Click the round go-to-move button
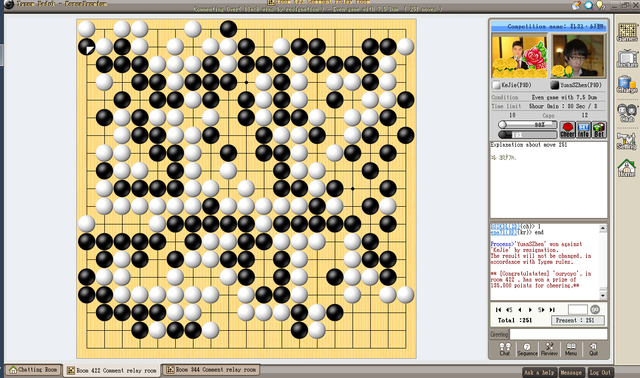Screen dimensions: 640x378 (595, 309)
